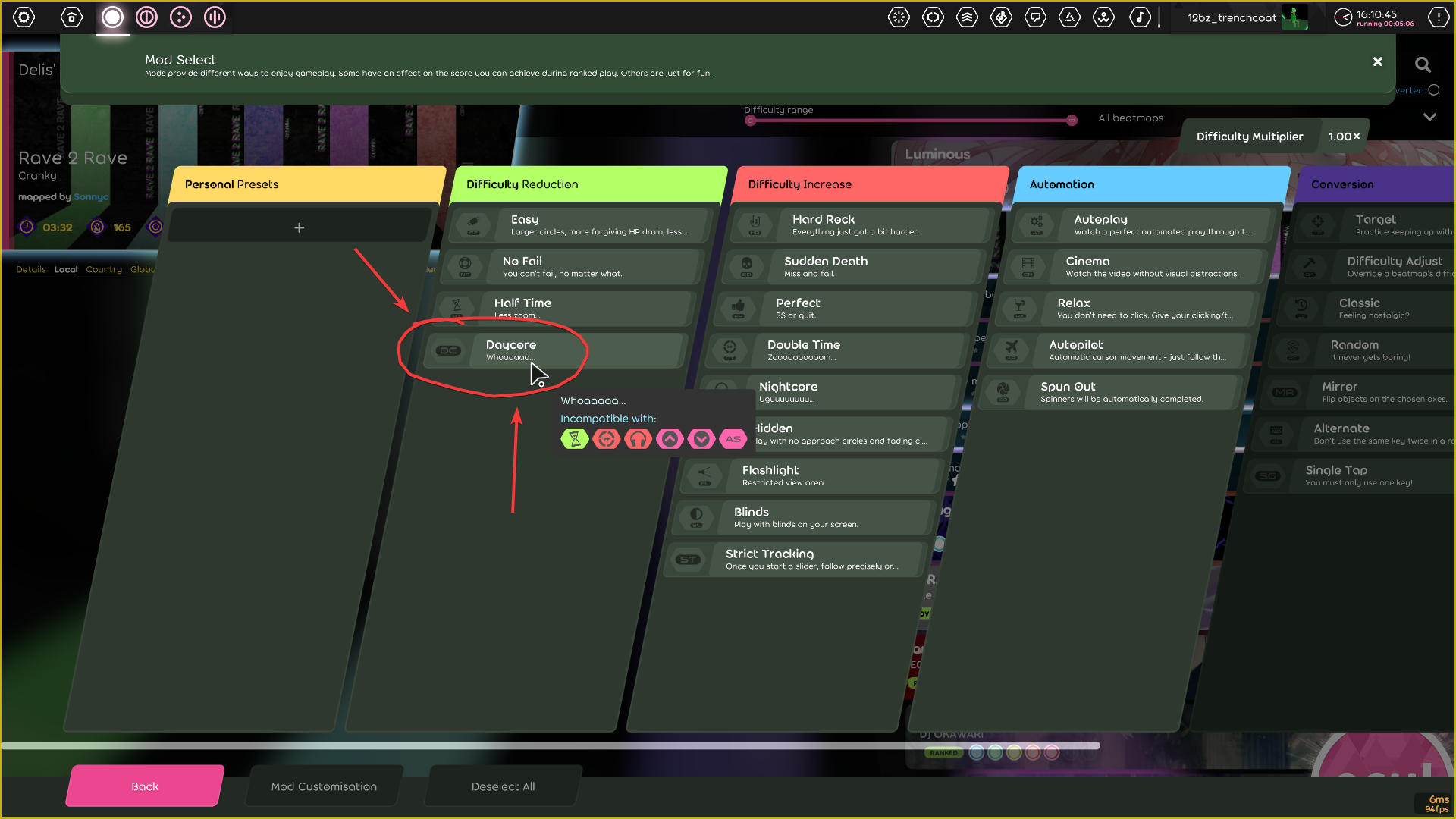Screen dimensions: 1456x819
Task: Open the beatmap search magnifier
Action: (1423, 65)
